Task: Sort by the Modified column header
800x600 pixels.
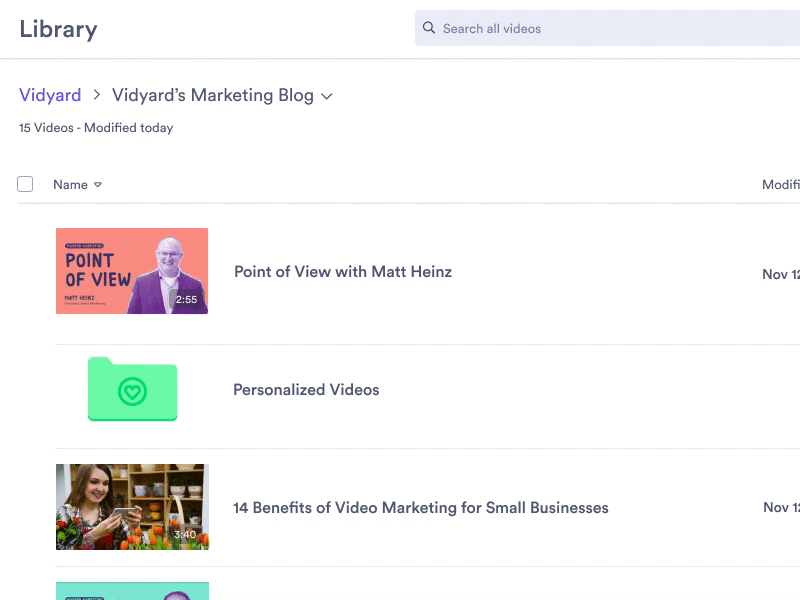Action: (781, 185)
